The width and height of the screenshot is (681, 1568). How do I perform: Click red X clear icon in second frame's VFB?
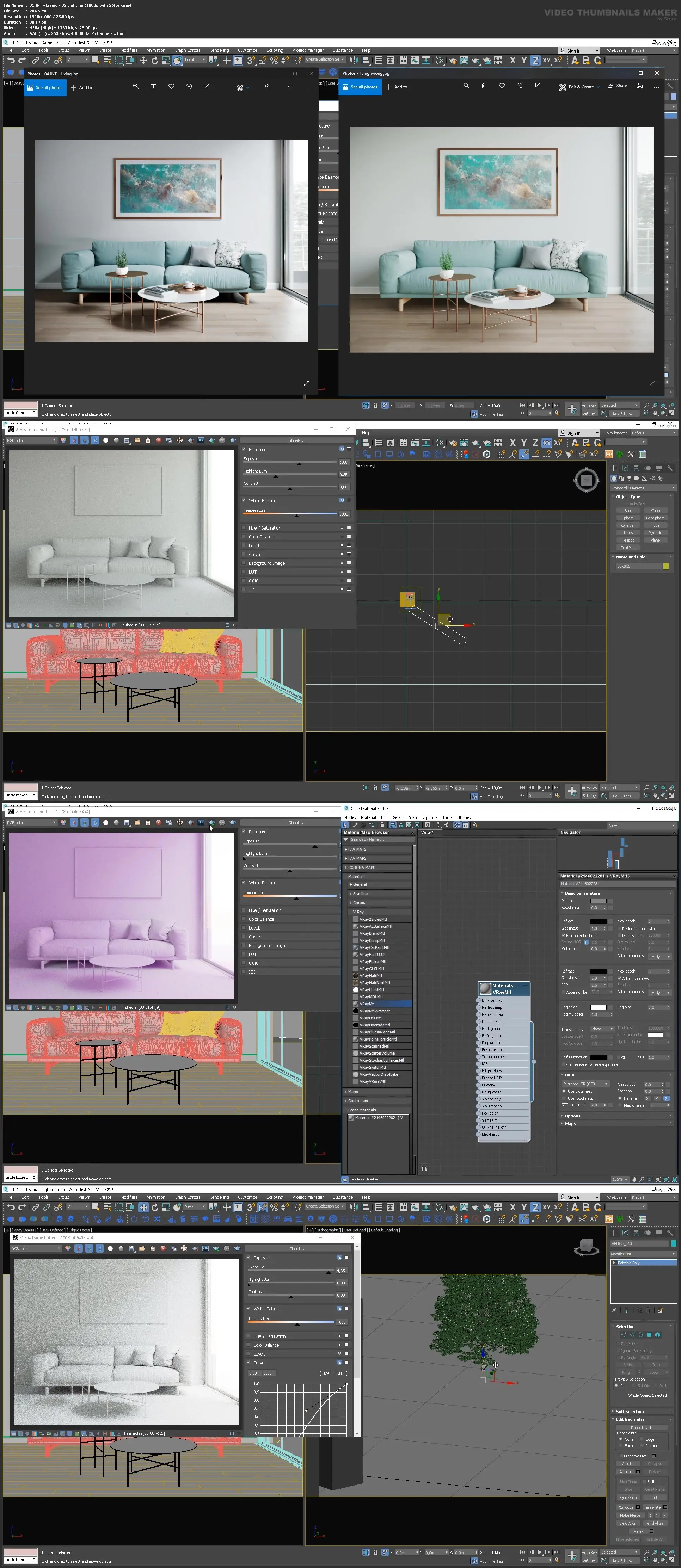[x=158, y=440]
